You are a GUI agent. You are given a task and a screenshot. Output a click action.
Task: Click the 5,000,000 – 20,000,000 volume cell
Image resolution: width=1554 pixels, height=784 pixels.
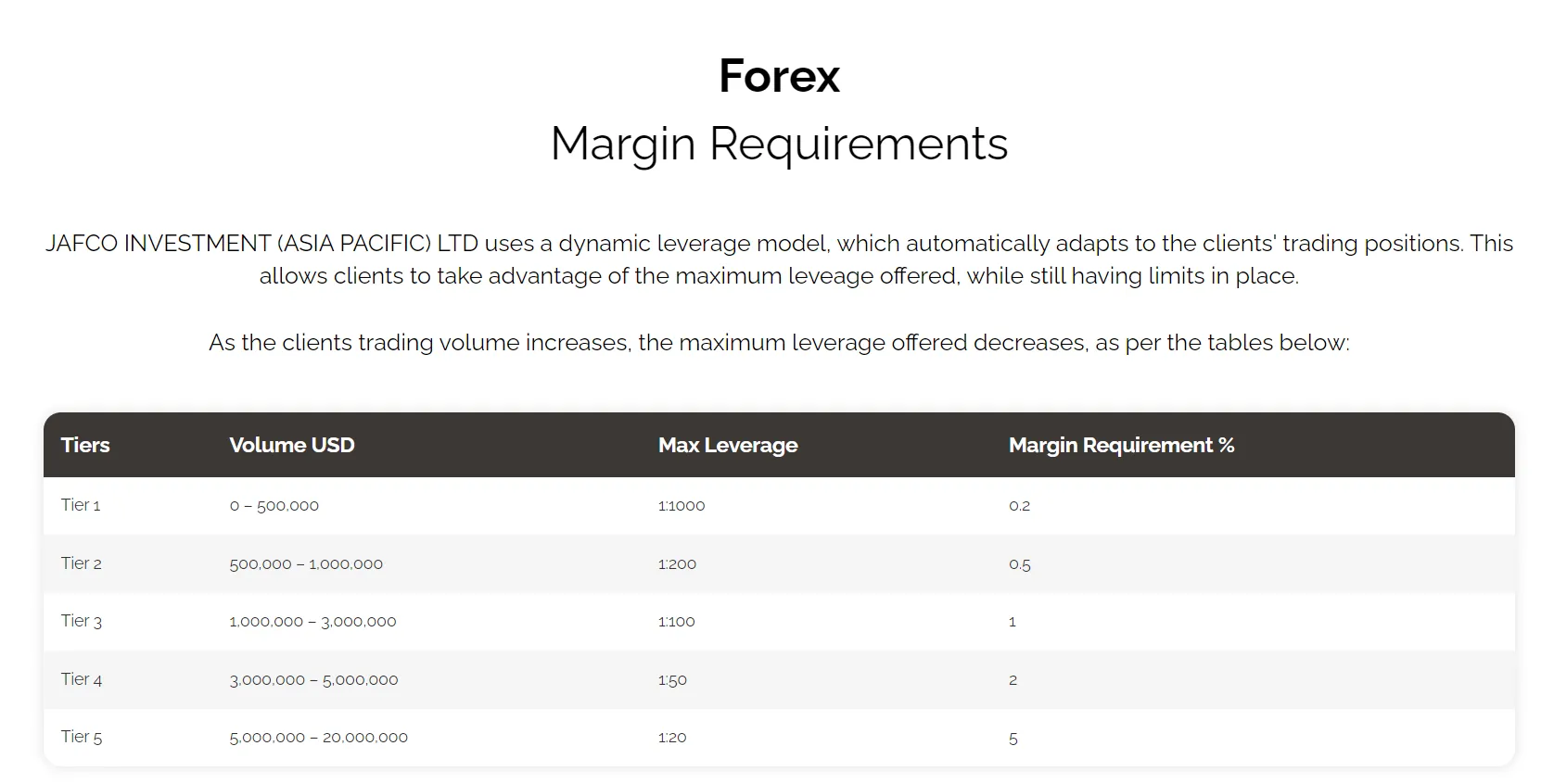point(318,738)
